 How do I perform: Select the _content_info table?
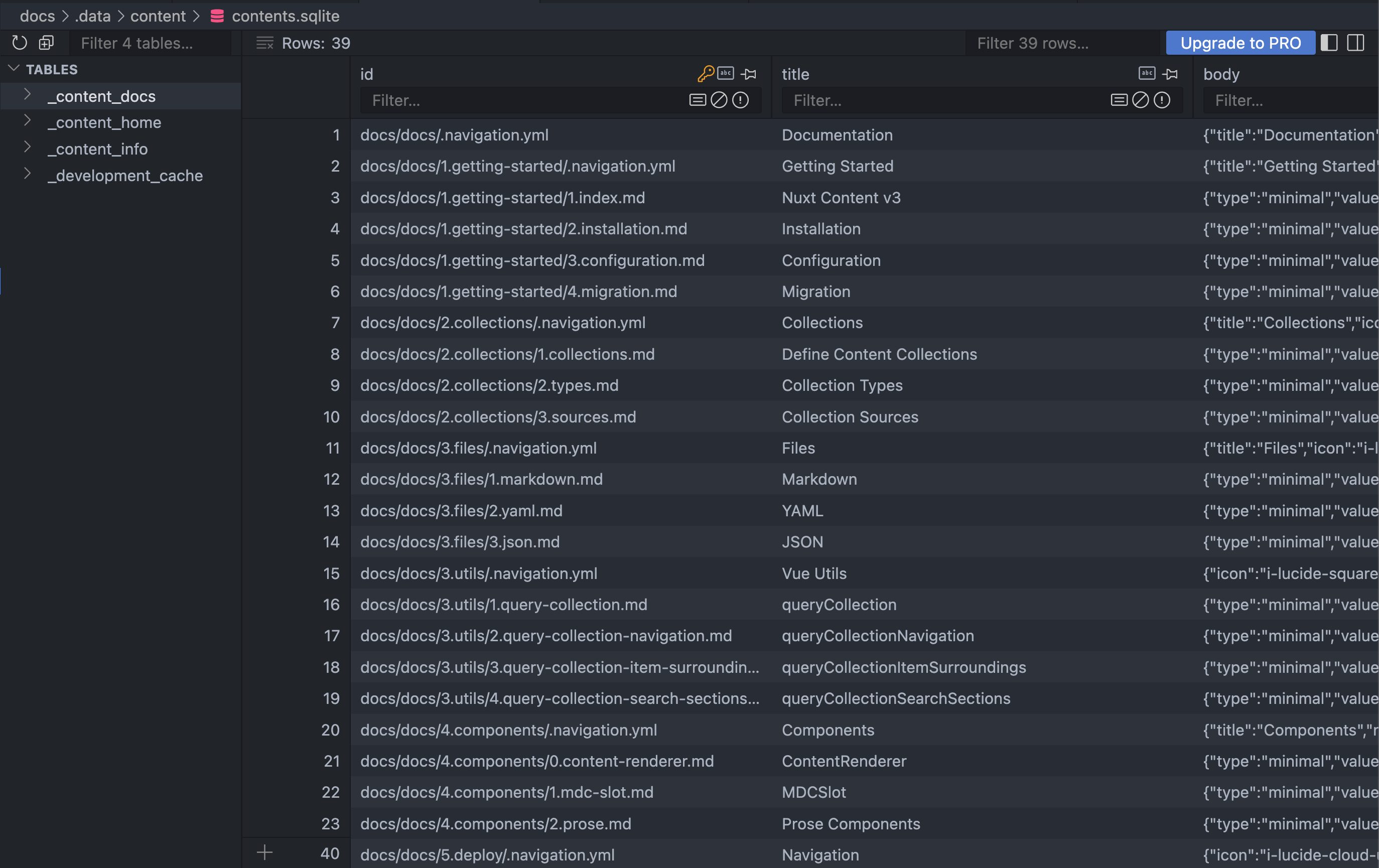97,149
